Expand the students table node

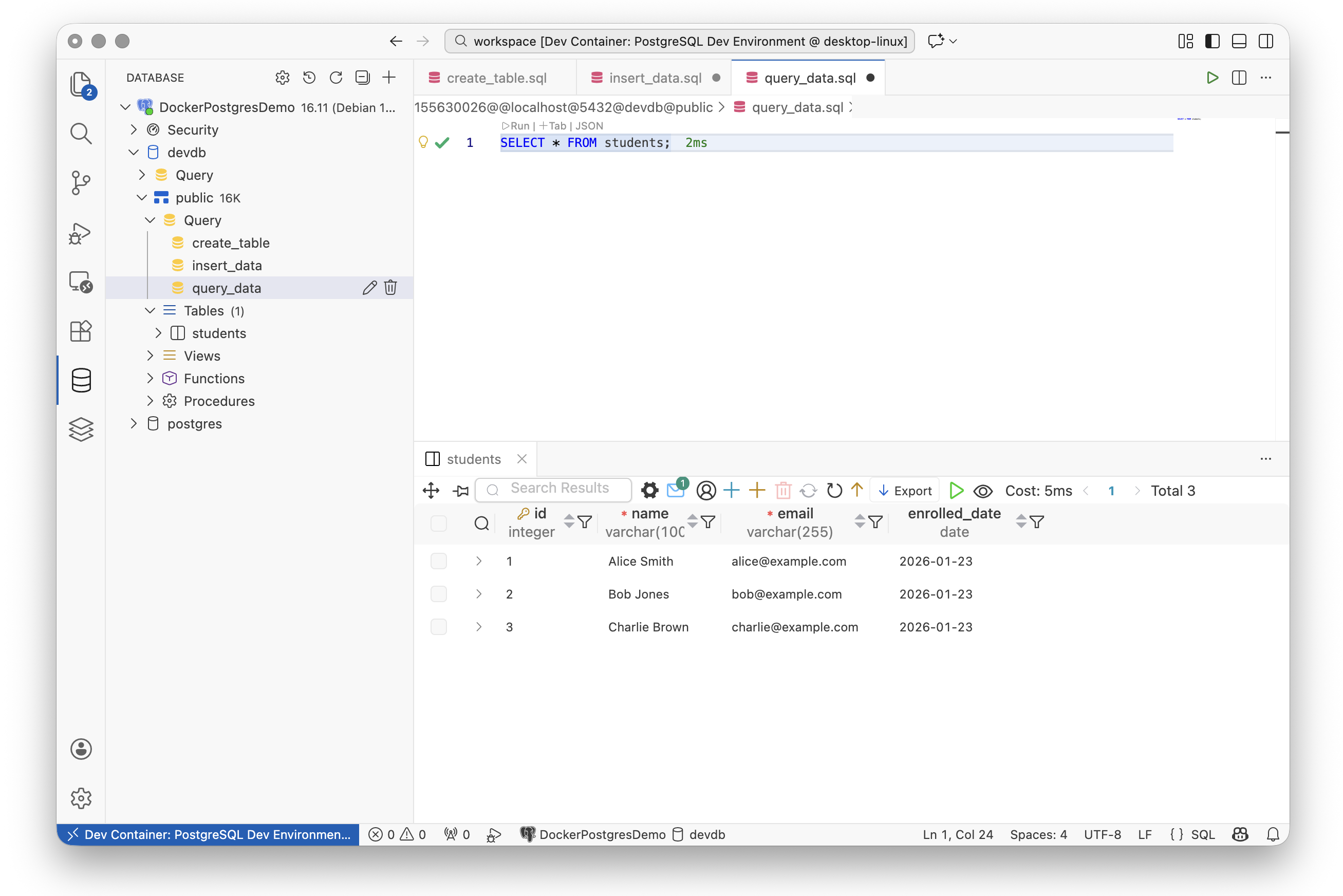pos(159,332)
